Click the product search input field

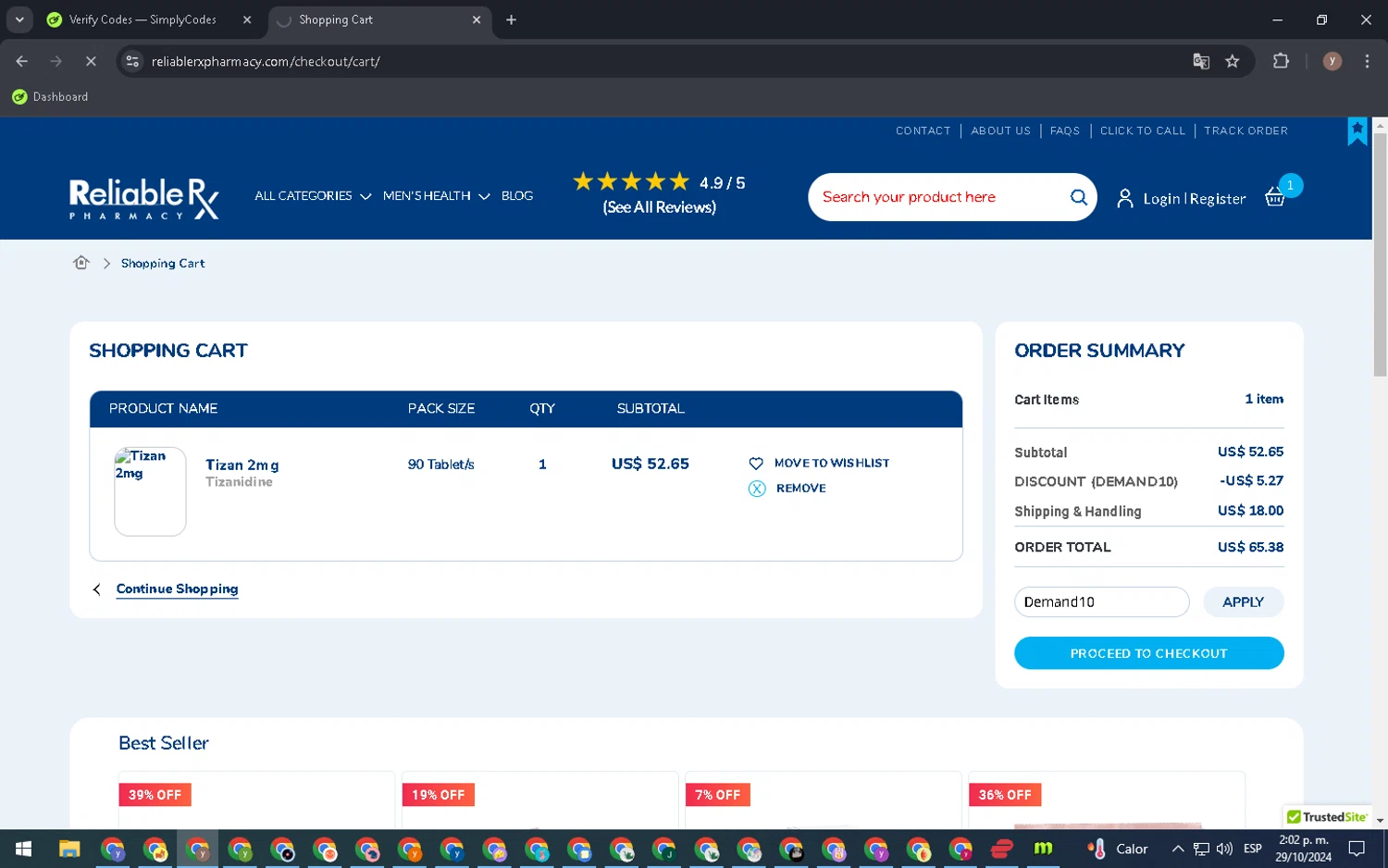tap(939, 197)
